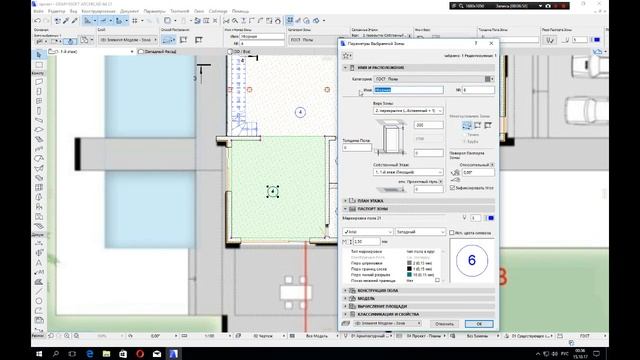Screen dimensions: 640x360
Task: Click the Text tool letter A icon
Action: point(39,262)
